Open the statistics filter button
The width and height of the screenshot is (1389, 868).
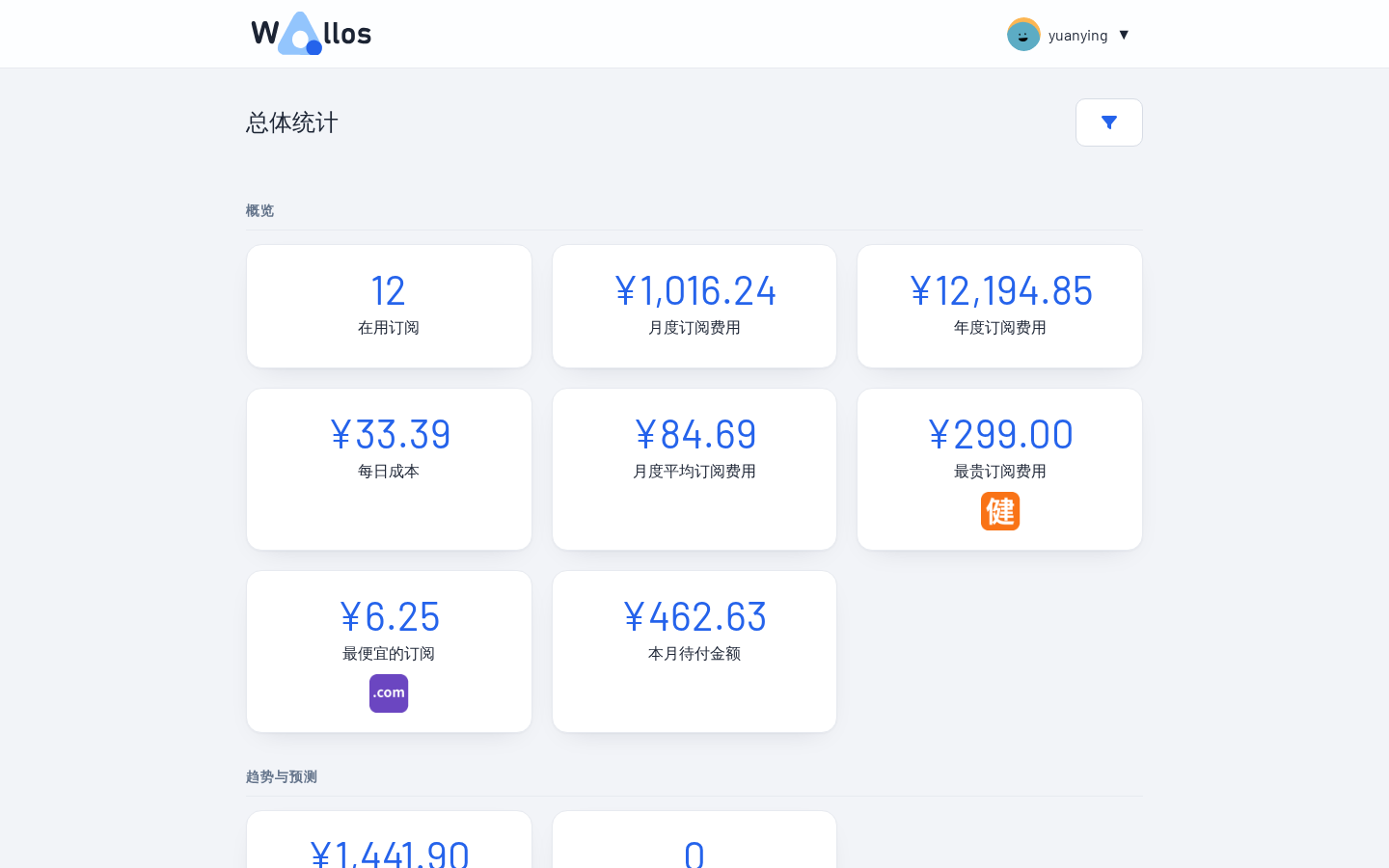(x=1109, y=122)
